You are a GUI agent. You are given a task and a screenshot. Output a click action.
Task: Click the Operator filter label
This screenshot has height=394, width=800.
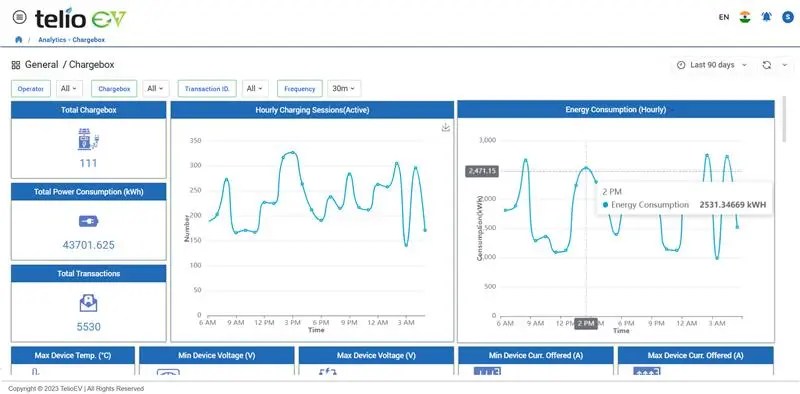31,89
